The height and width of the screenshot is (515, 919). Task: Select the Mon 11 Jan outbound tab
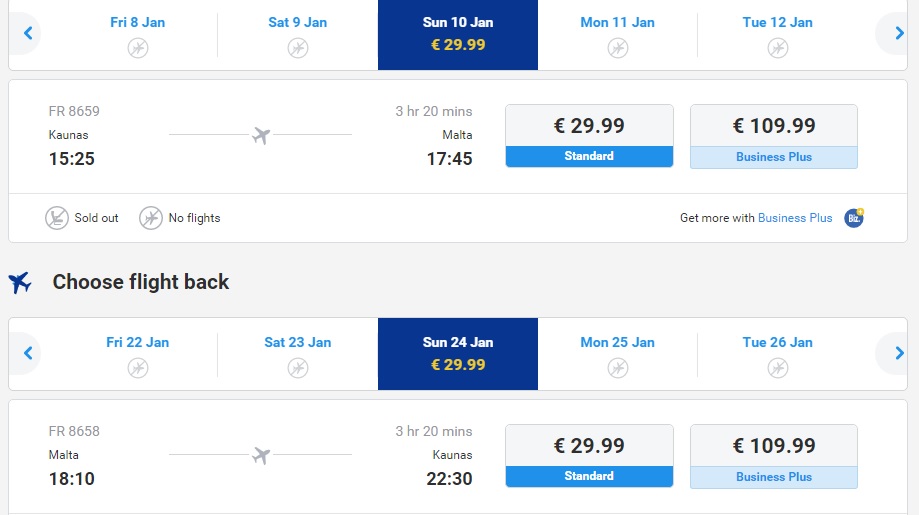tap(617, 35)
